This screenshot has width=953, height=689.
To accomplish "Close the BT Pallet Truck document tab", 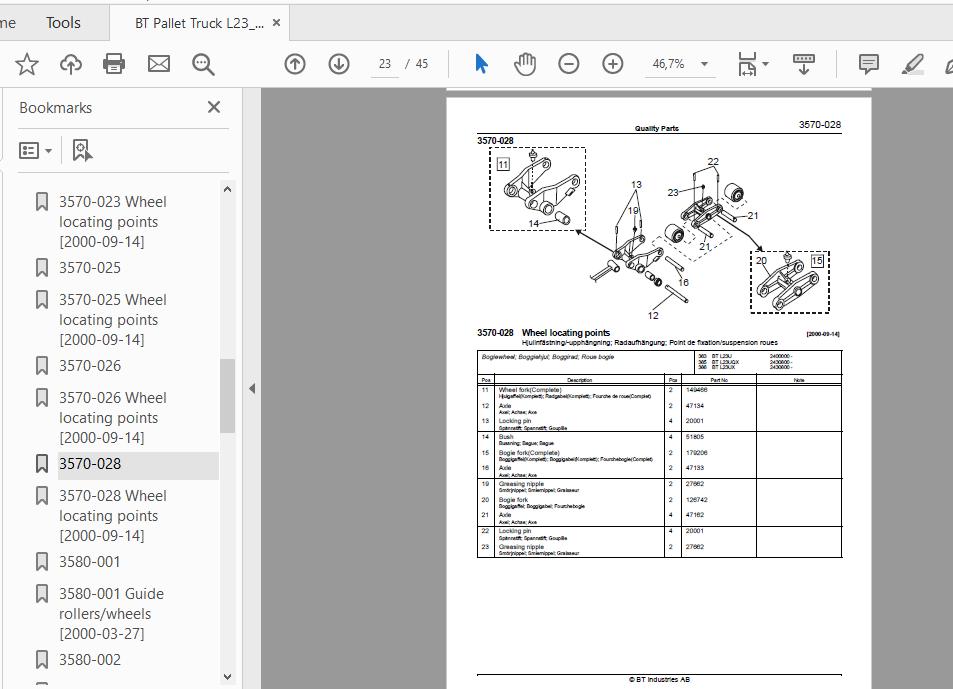I will click(x=277, y=23).
